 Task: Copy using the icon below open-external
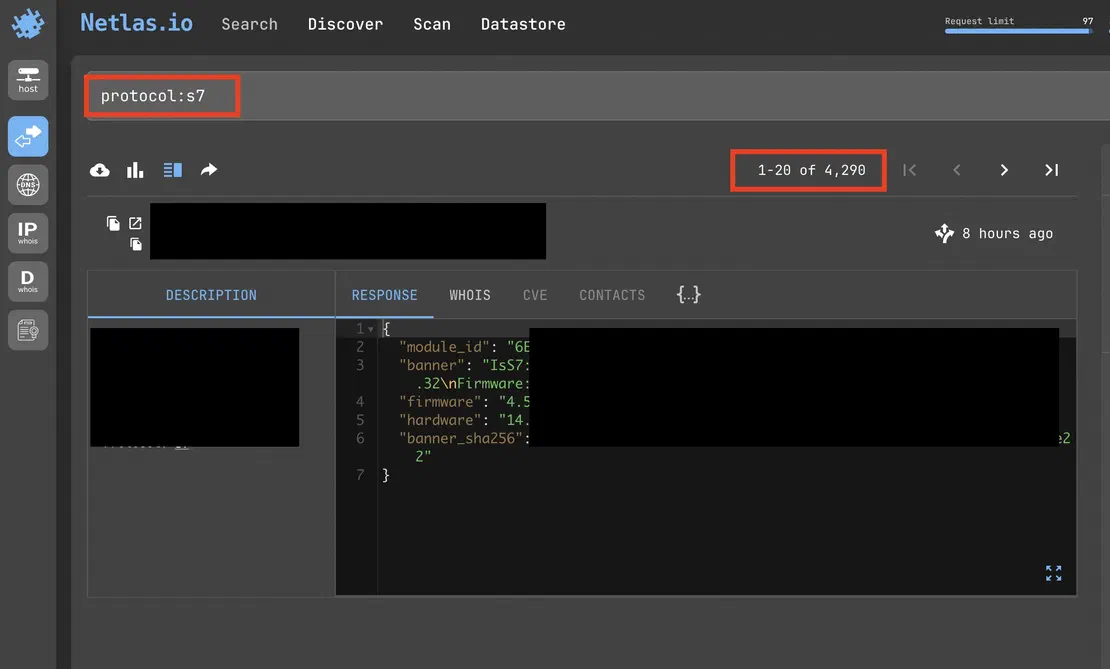[x=136, y=244]
